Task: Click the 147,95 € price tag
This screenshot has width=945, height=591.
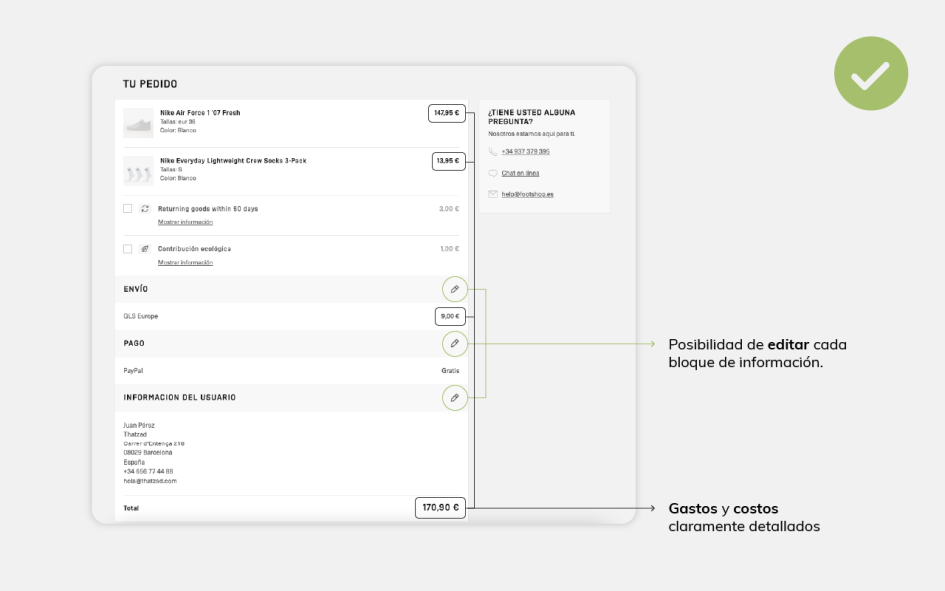Action: coord(447,113)
